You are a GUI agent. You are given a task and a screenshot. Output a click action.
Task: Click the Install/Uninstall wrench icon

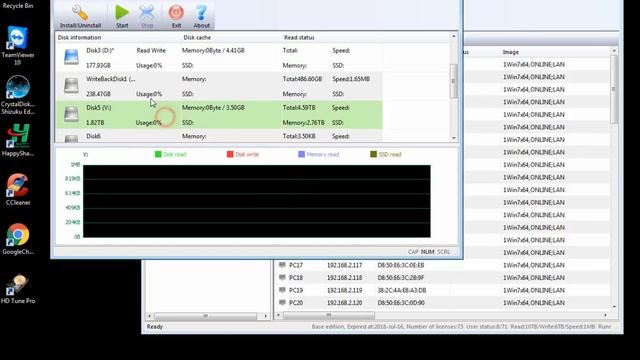[80, 13]
